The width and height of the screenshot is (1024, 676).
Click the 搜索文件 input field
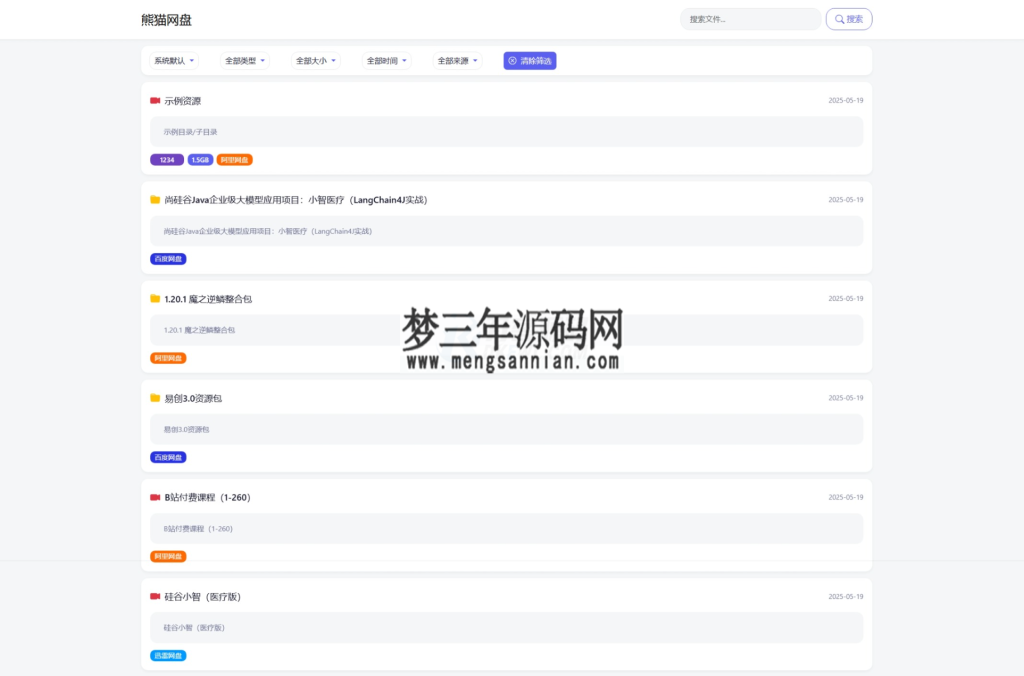[750, 18]
